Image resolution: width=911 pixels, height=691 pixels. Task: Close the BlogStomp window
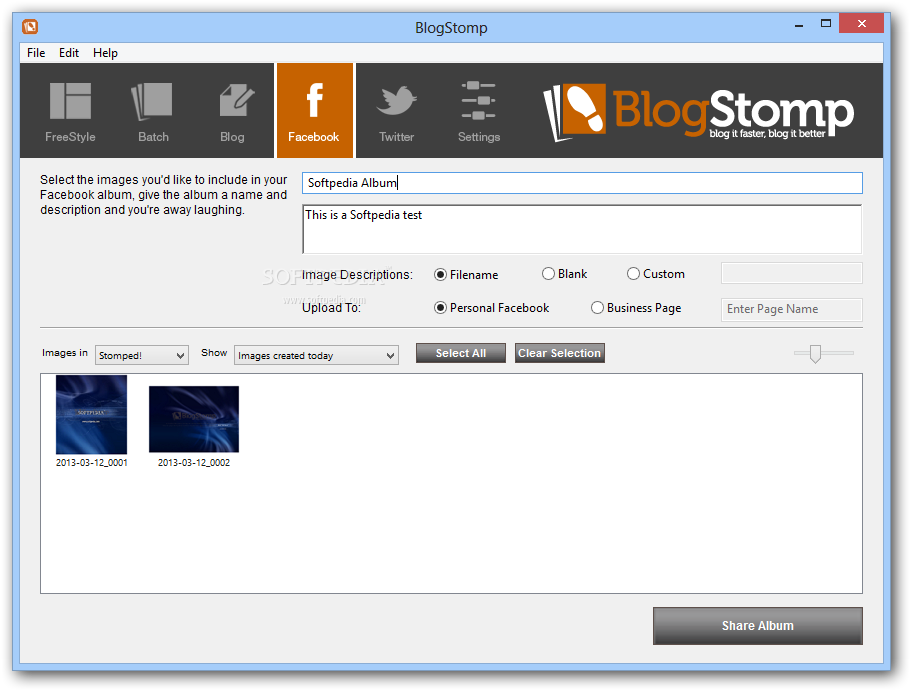click(x=862, y=24)
